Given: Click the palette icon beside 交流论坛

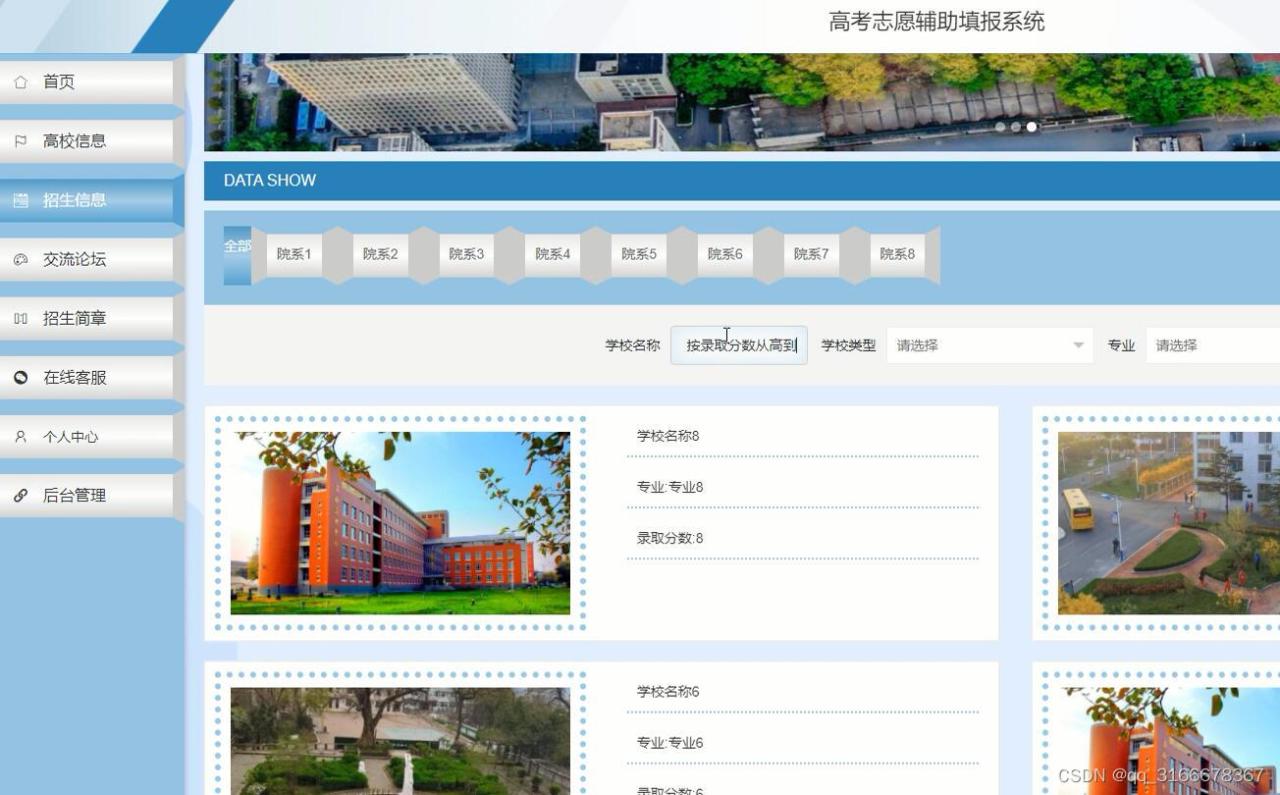Looking at the screenshot, I should click(x=20, y=259).
